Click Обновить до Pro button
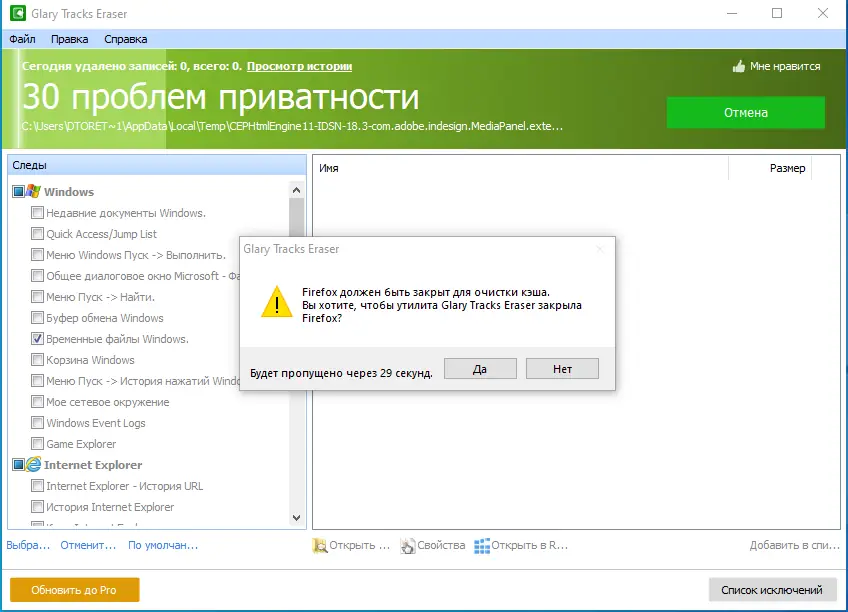This screenshot has width=848, height=612. (x=75, y=590)
